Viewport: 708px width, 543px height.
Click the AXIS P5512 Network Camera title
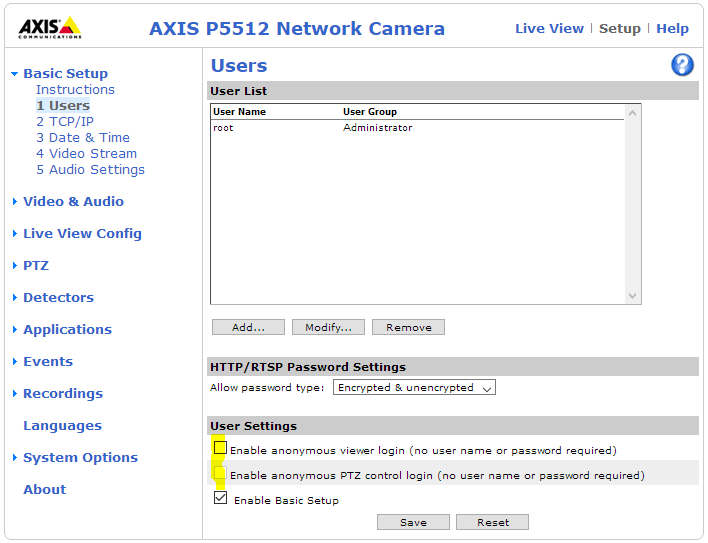pyautogui.click(x=297, y=28)
